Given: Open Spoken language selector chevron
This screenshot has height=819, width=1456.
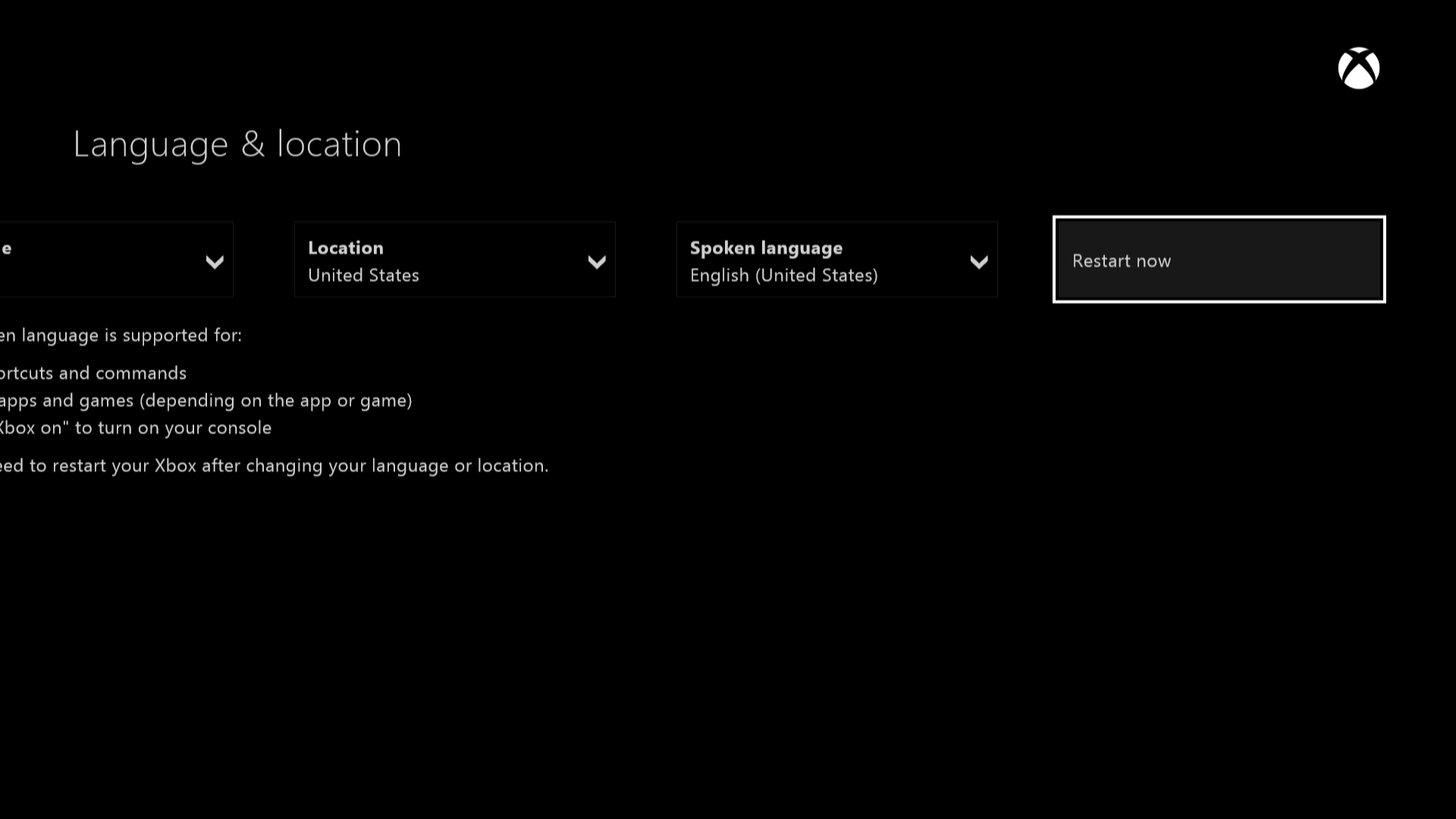Looking at the screenshot, I should (978, 261).
